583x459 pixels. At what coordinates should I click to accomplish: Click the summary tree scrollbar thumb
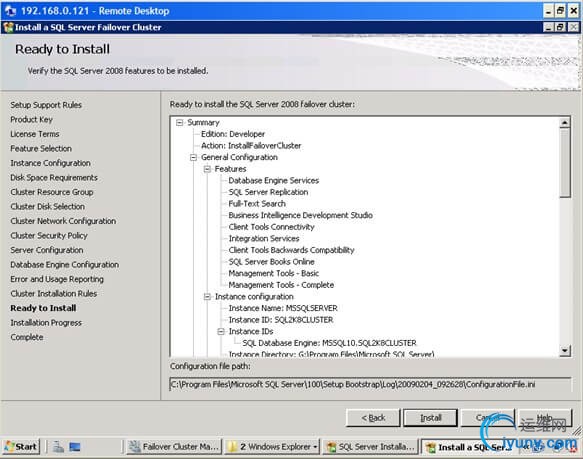(565, 163)
